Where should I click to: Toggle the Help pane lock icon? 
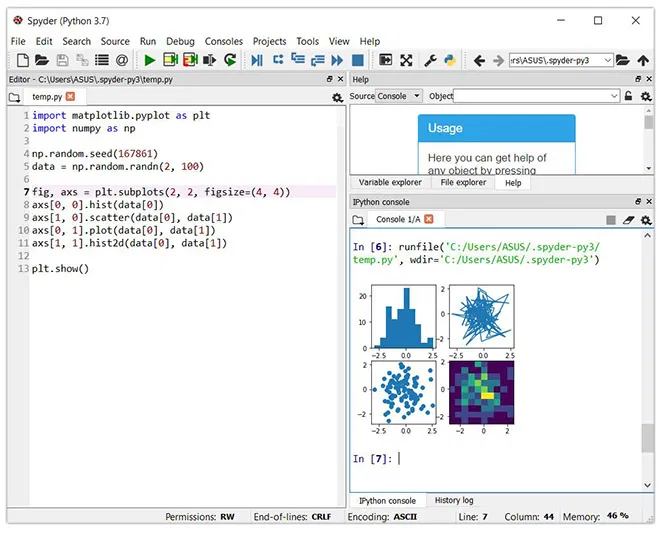click(628, 97)
